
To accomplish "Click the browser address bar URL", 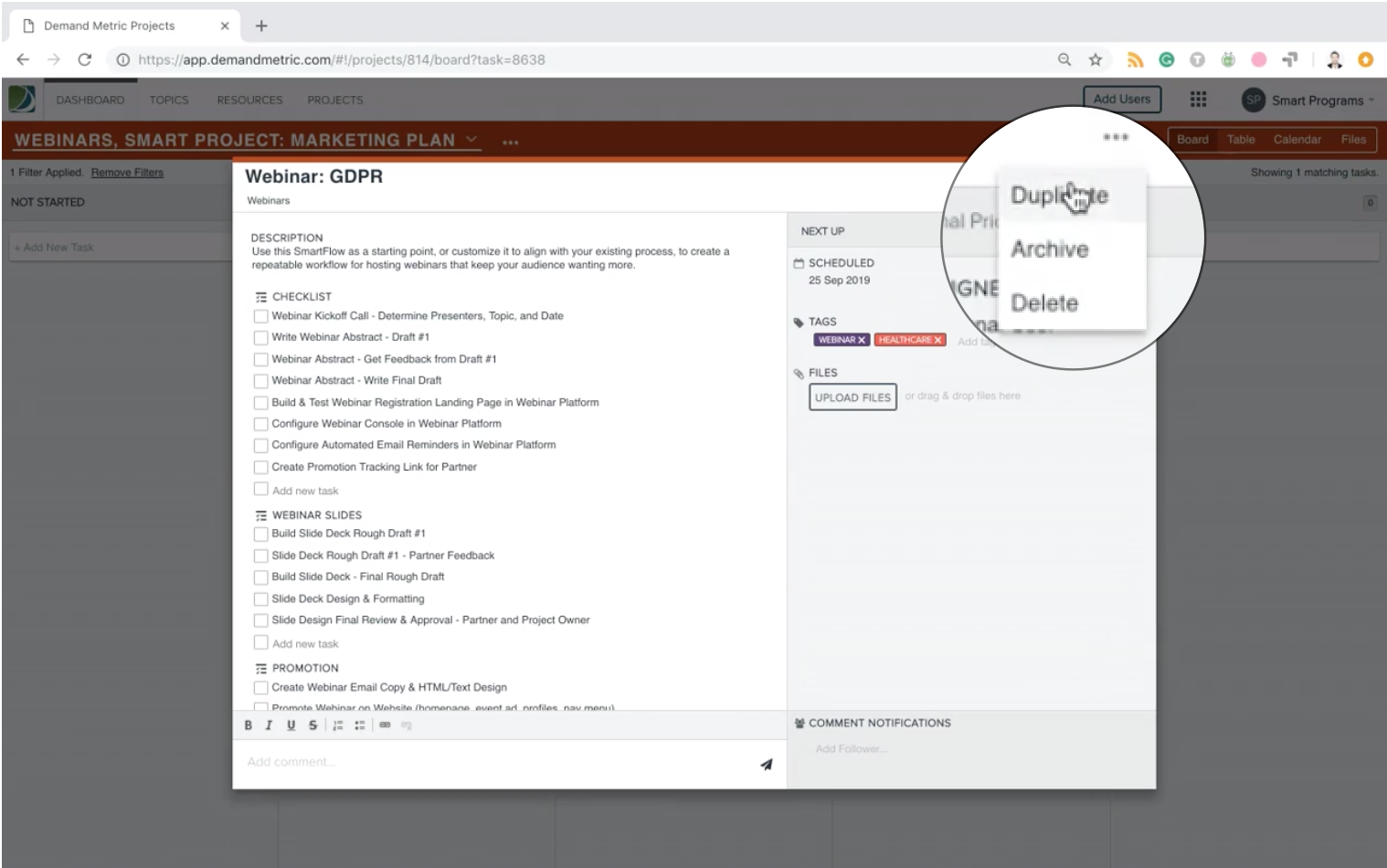I will (342, 59).
